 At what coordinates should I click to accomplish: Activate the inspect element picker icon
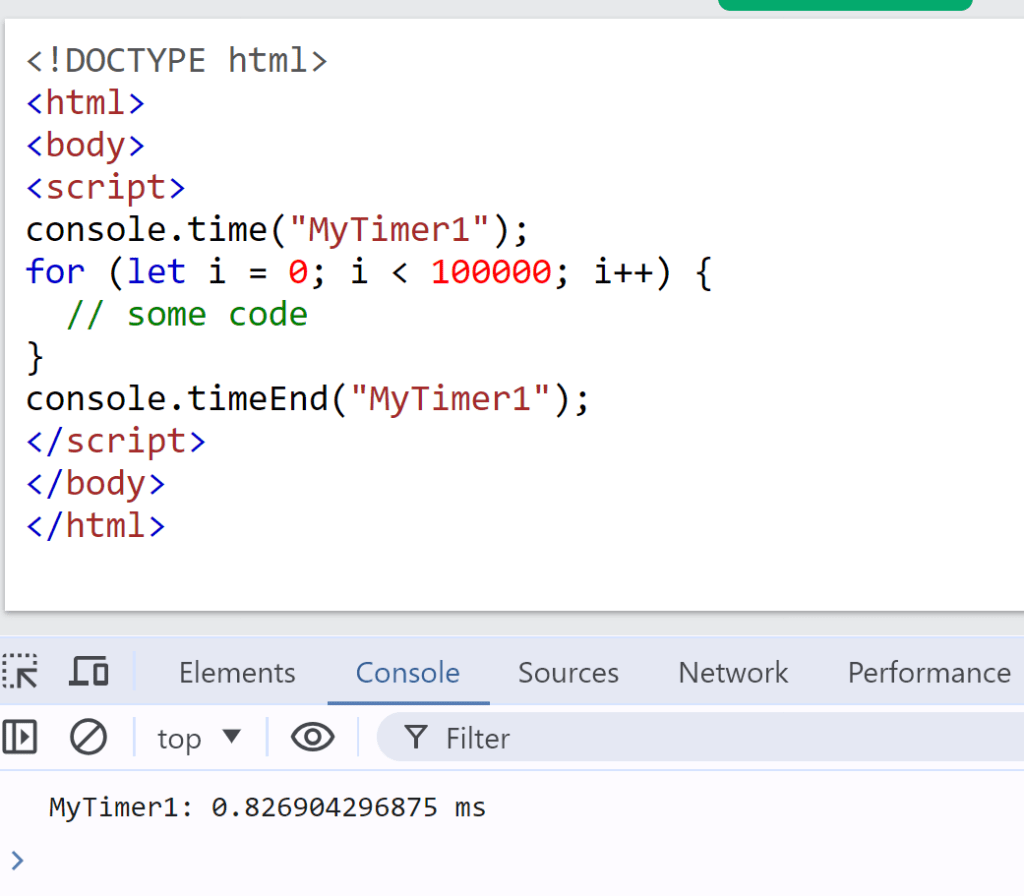[x=20, y=671]
